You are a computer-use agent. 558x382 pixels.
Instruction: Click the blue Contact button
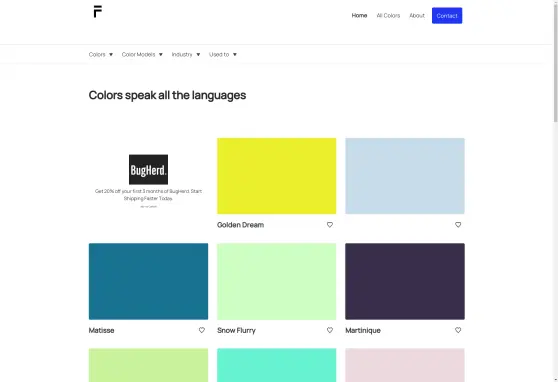[x=447, y=16]
